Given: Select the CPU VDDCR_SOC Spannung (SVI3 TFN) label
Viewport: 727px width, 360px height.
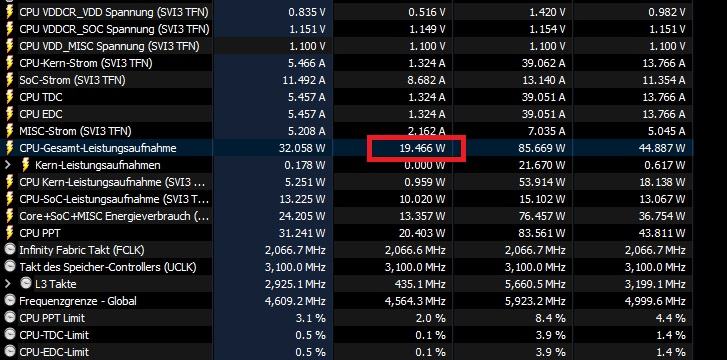Looking at the screenshot, I should point(114,29).
